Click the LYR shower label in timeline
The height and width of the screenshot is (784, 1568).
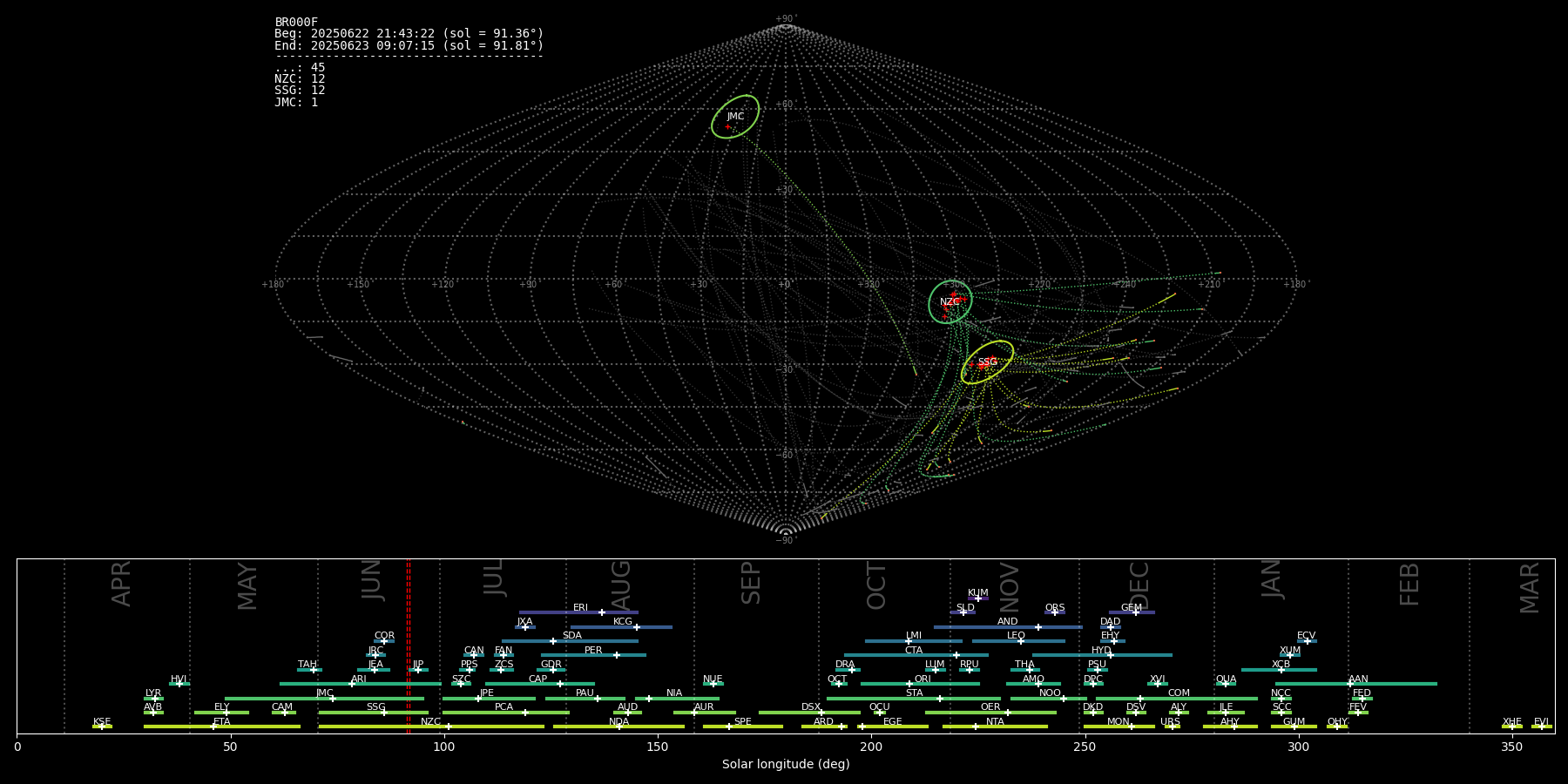pos(153,693)
